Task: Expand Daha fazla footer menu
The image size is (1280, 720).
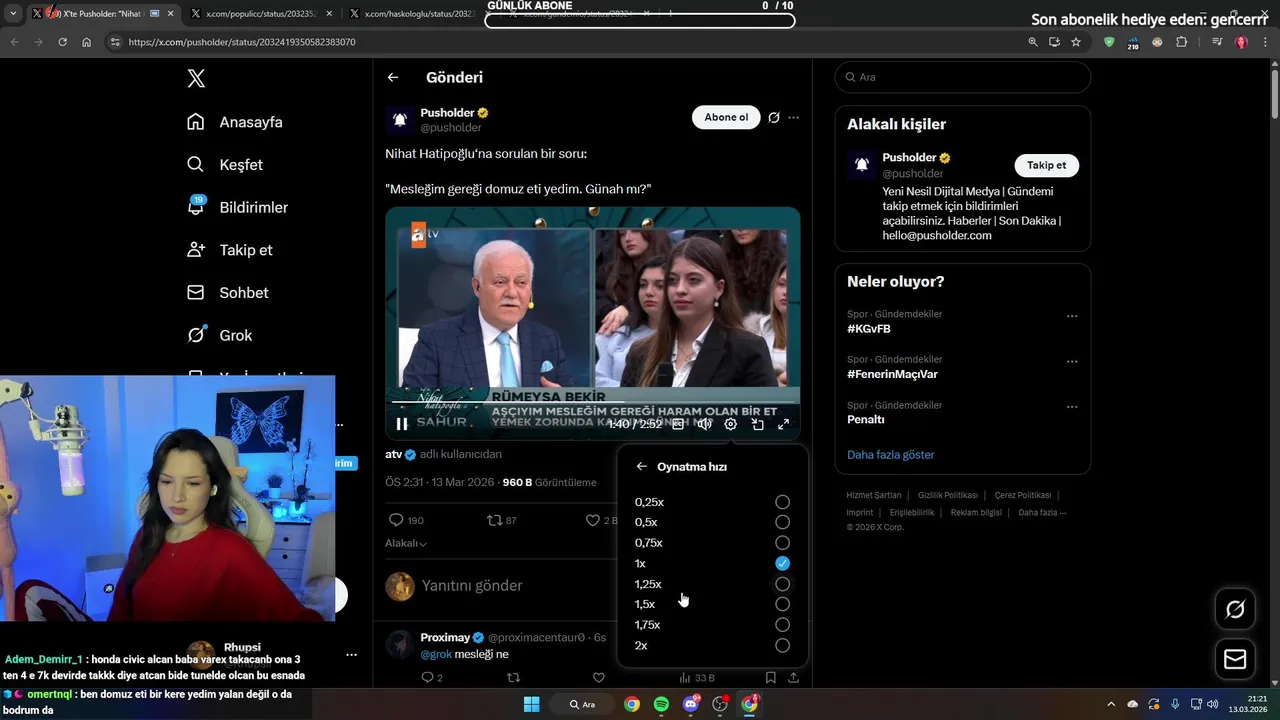Action: [1042, 513]
